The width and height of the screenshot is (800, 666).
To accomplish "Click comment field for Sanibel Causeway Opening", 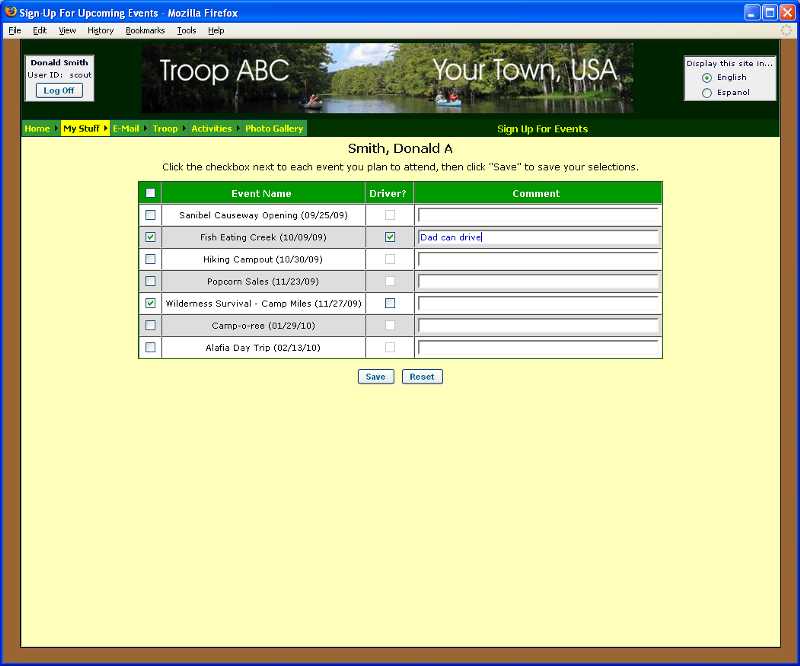I will (x=538, y=215).
